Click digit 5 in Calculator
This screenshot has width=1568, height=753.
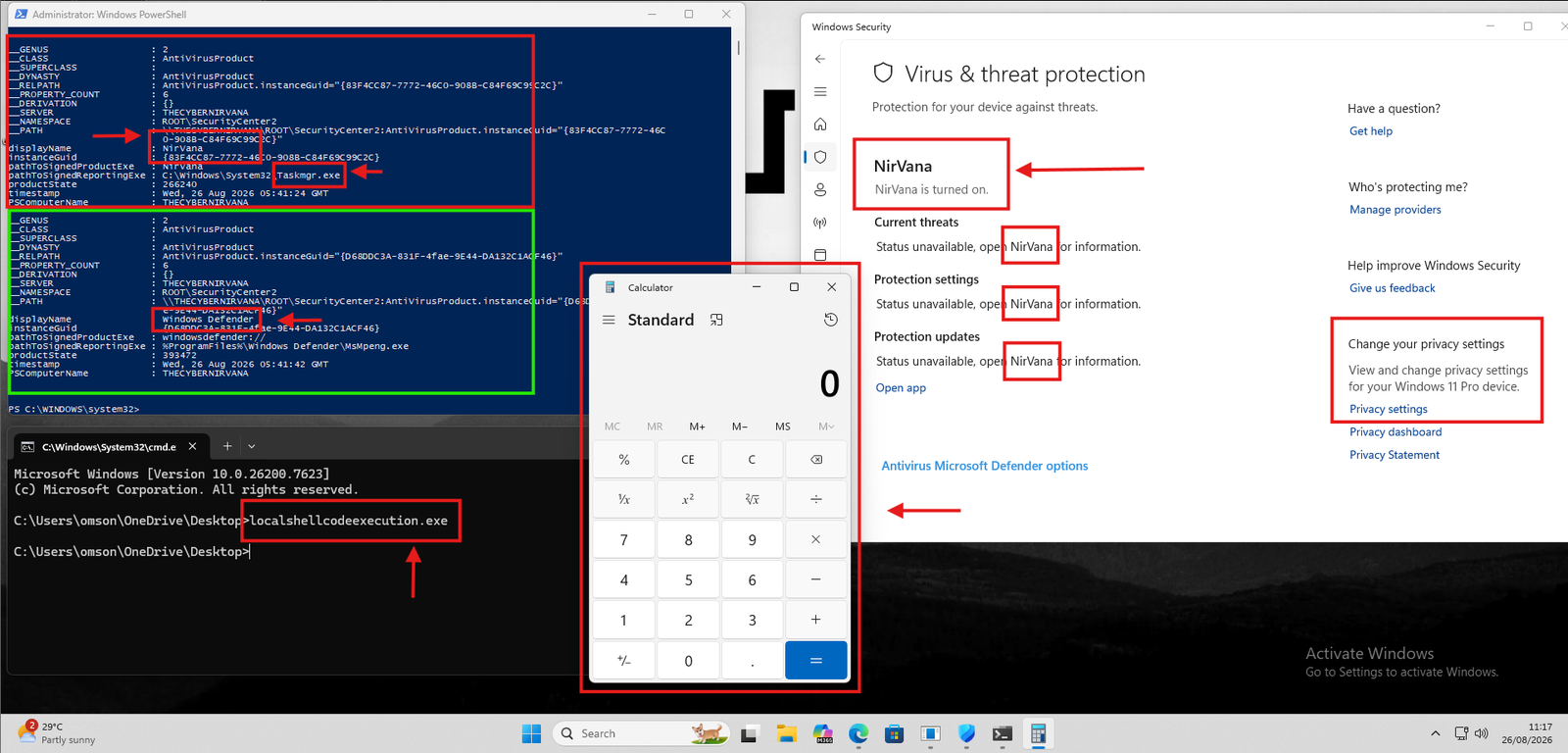tap(688, 579)
